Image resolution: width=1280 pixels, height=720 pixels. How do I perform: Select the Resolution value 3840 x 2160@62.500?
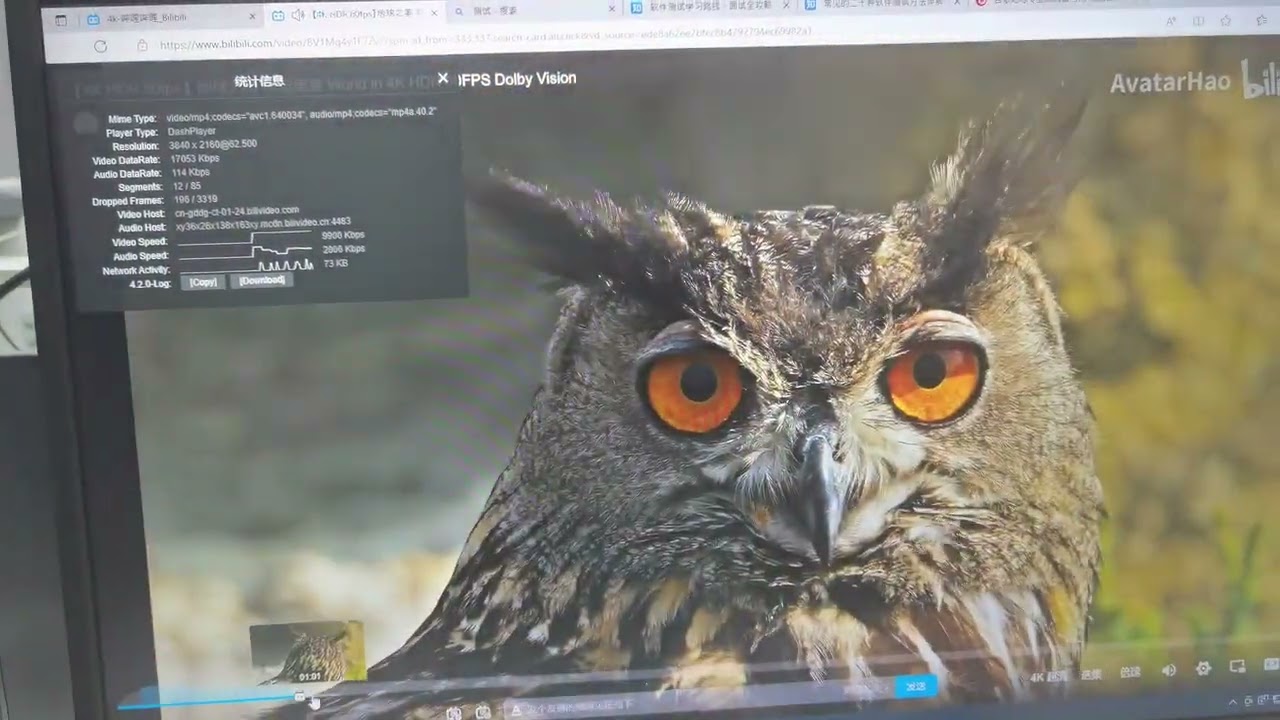[x=213, y=144]
